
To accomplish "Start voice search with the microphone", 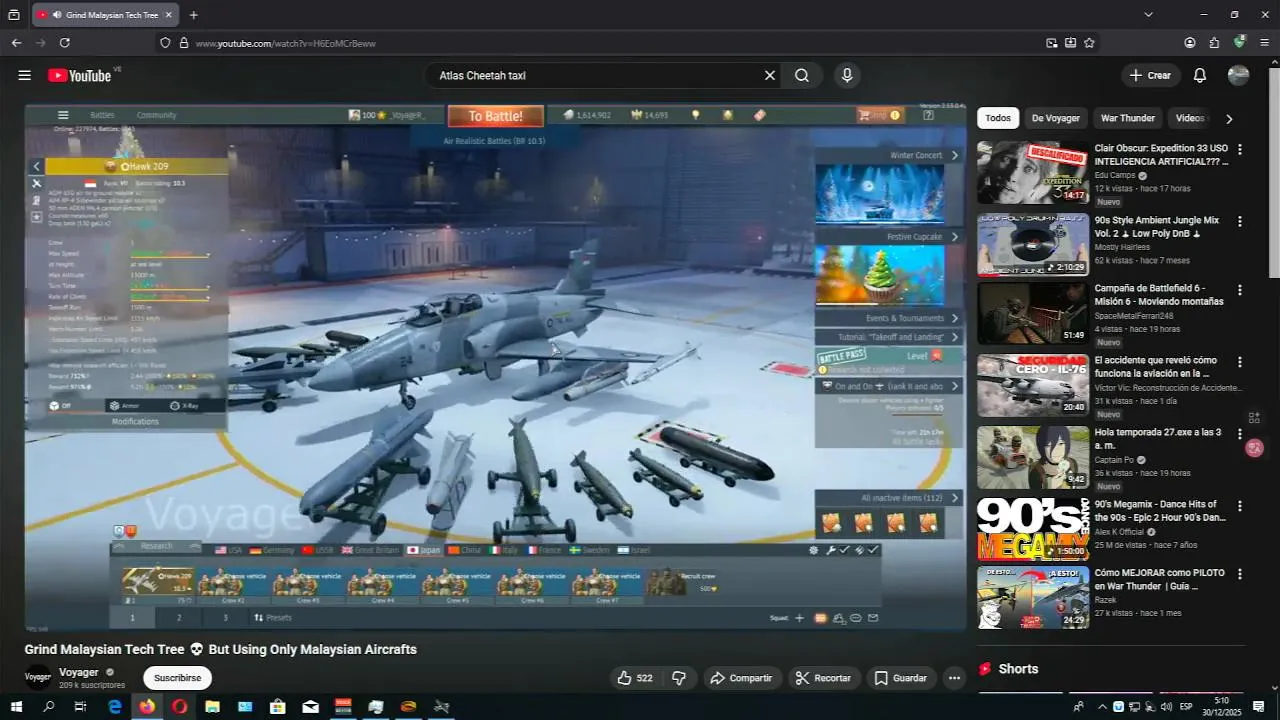I will pyautogui.click(x=847, y=75).
